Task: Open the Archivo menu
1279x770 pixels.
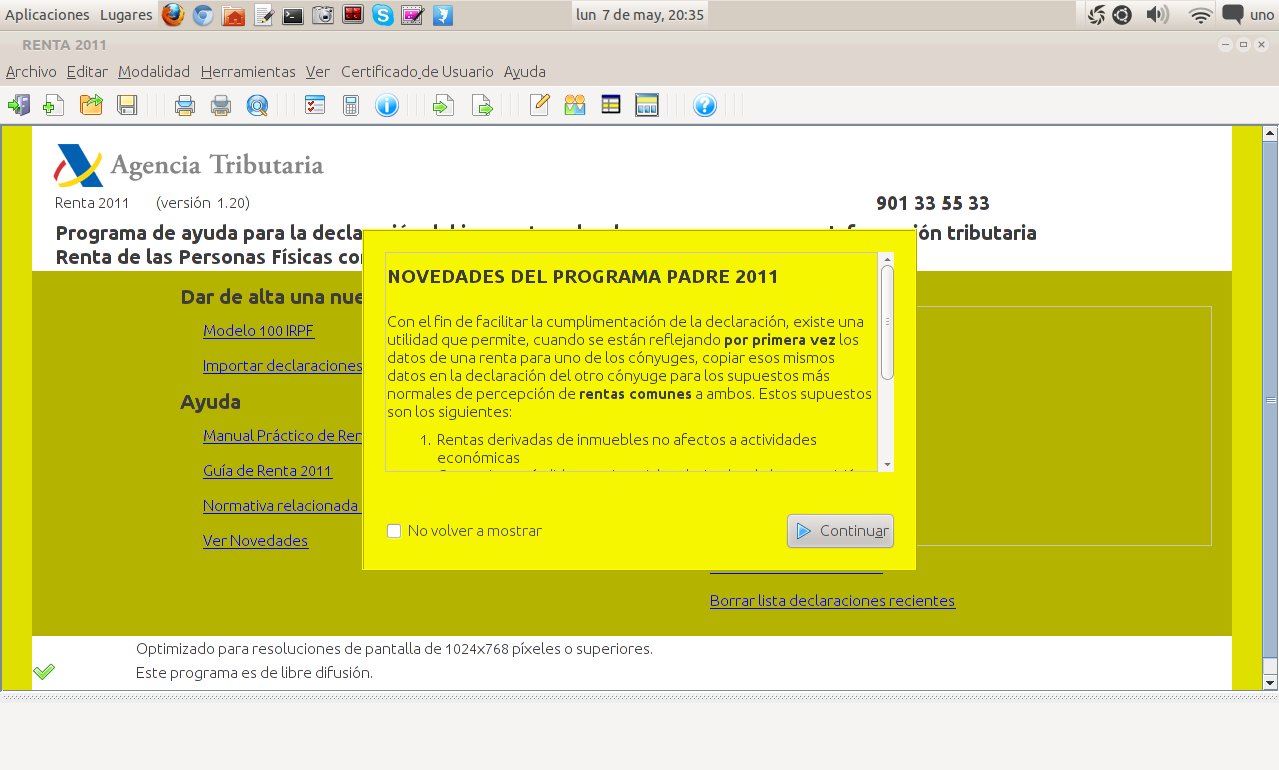Action: click(x=31, y=72)
